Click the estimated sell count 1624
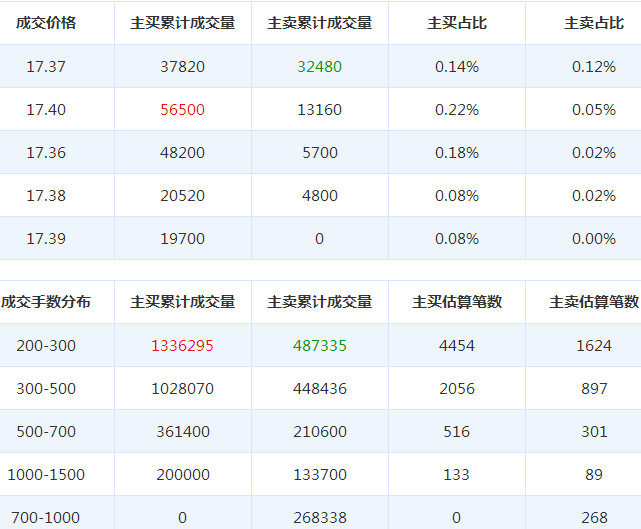The image size is (641, 529). pyautogui.click(x=594, y=346)
